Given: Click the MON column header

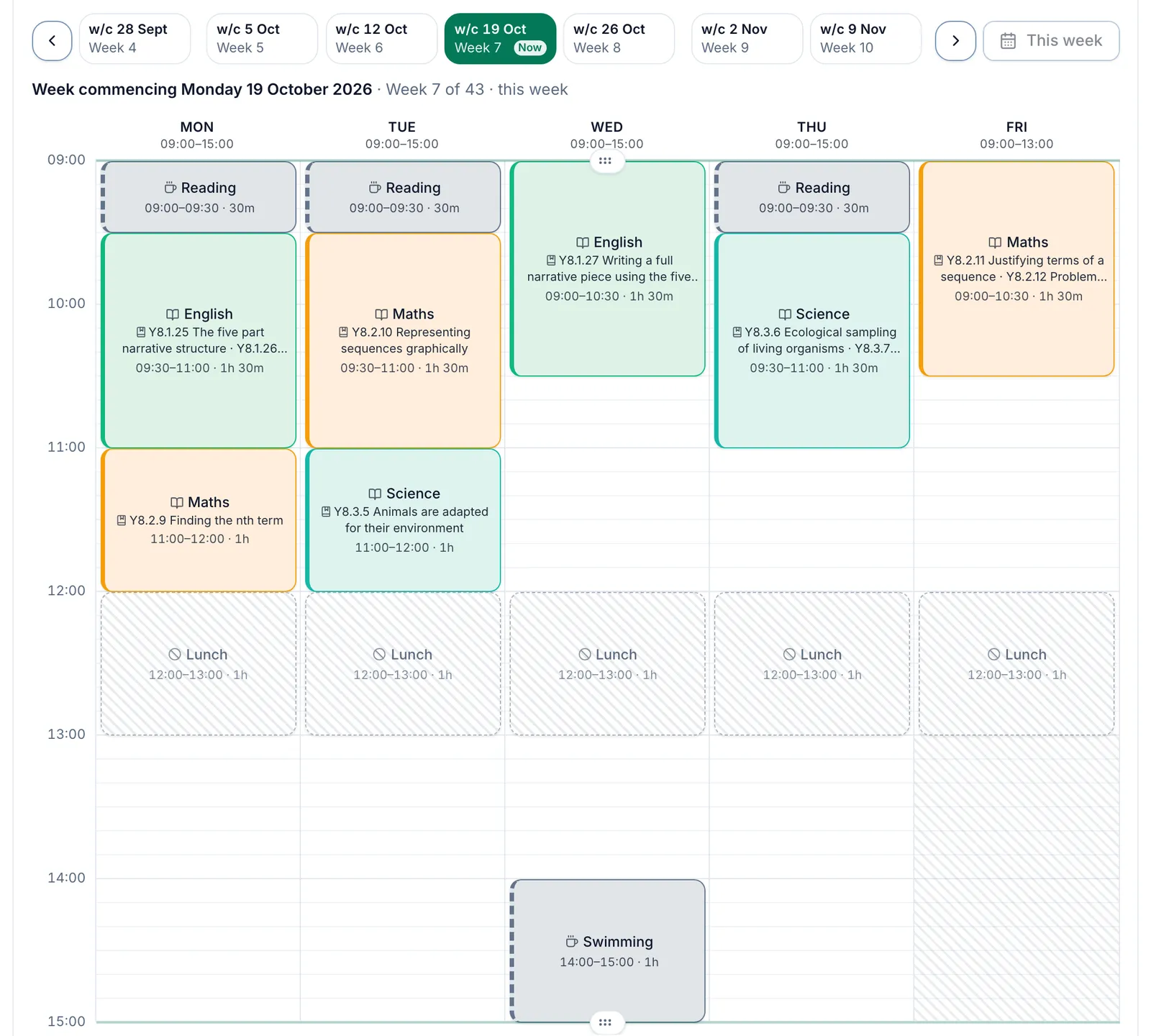Looking at the screenshot, I should click(x=197, y=127).
